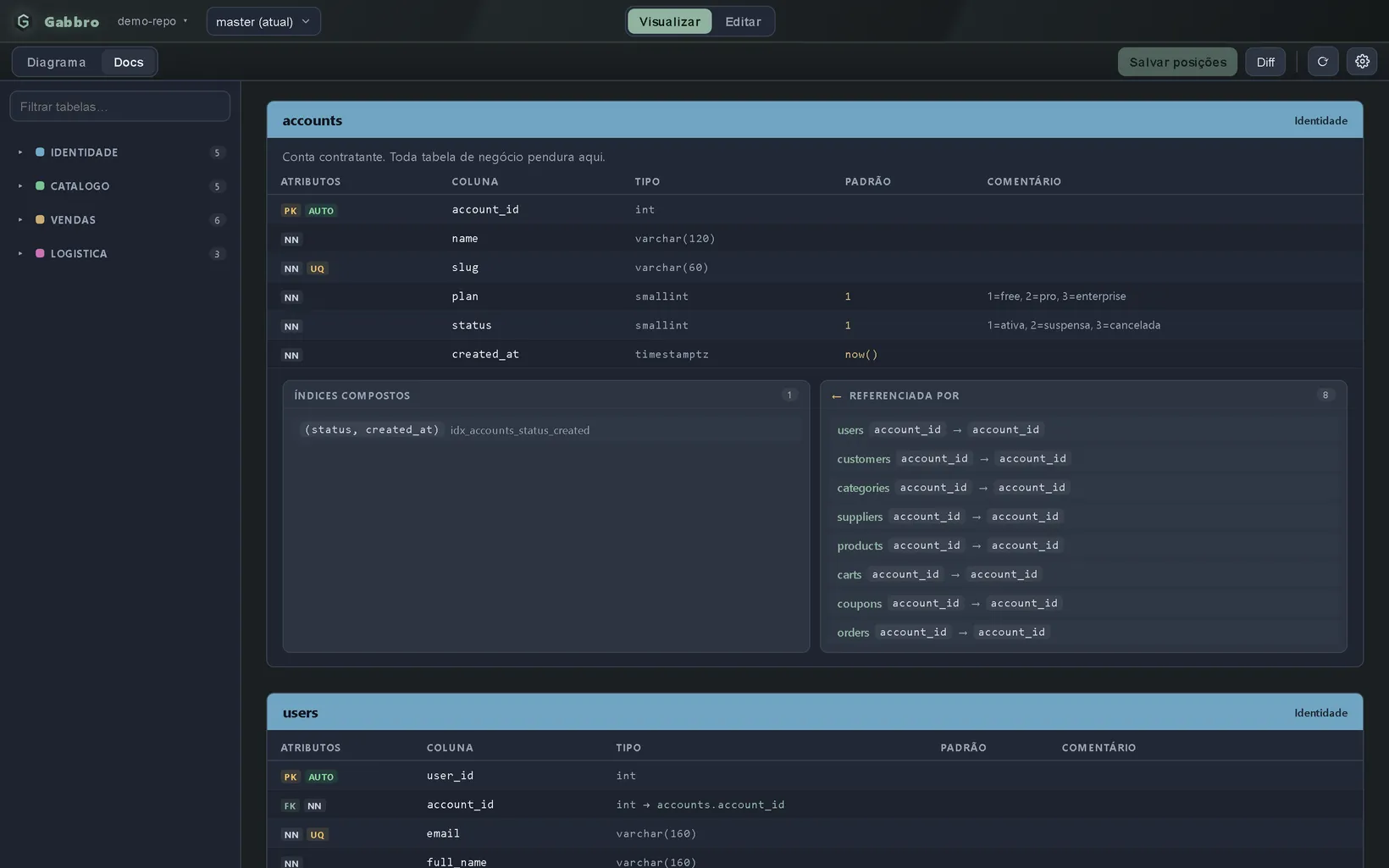Image resolution: width=1389 pixels, height=868 pixels.
Task: Click the Gabbro logo icon
Action: coord(24,21)
